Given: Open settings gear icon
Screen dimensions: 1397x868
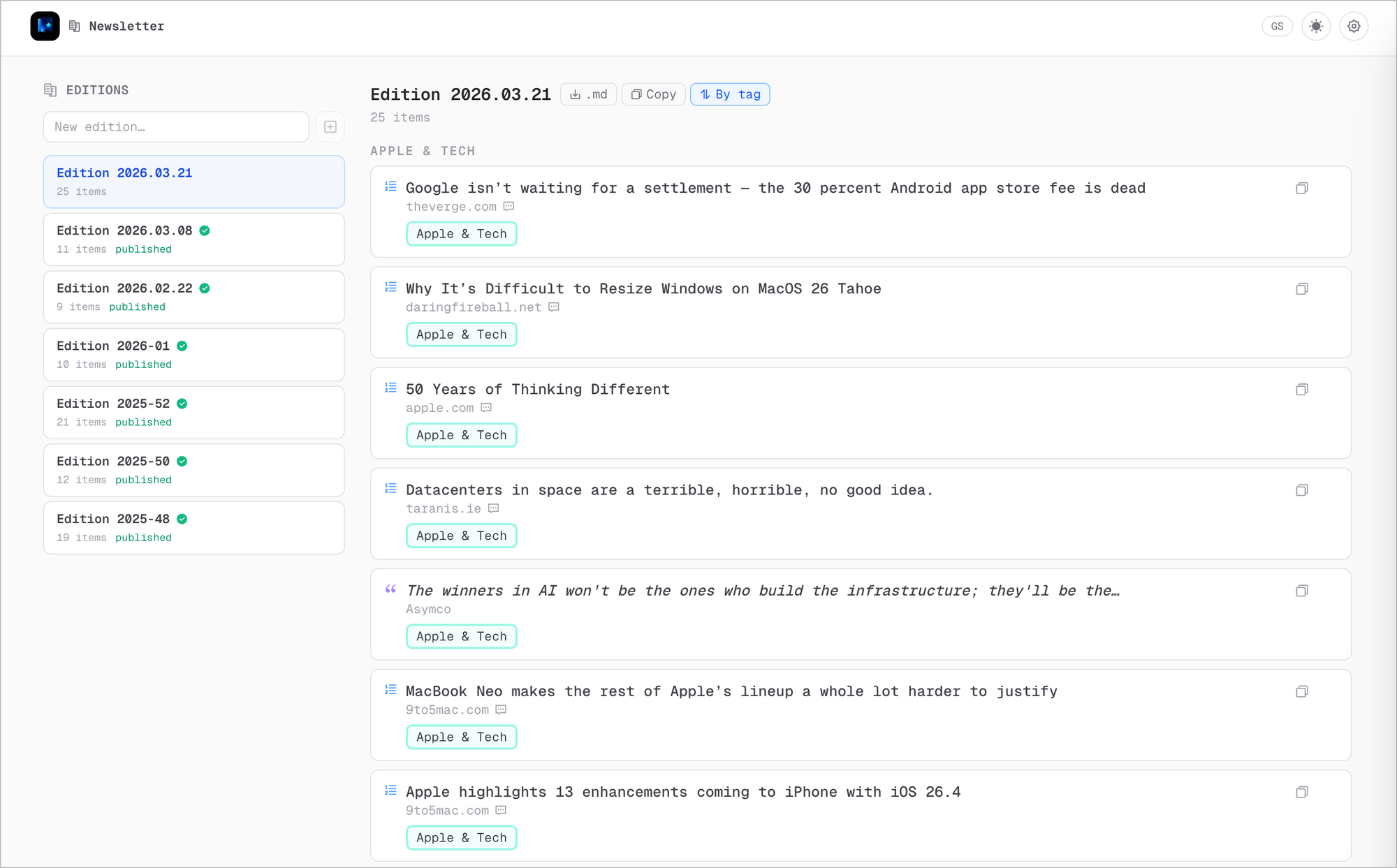Looking at the screenshot, I should [1354, 26].
